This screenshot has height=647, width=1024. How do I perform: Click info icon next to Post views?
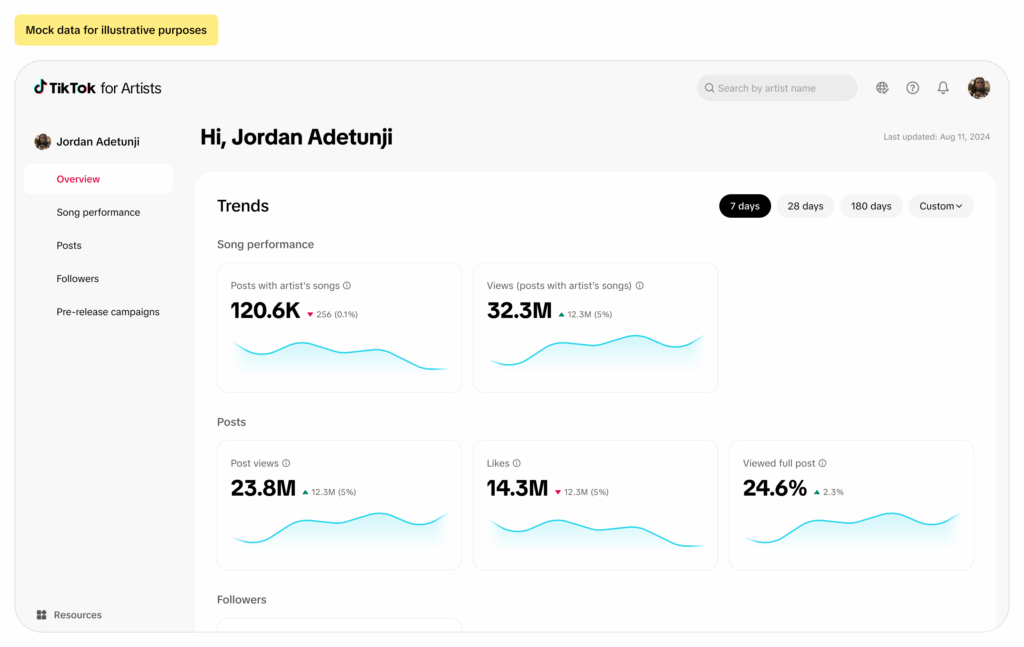click(286, 464)
